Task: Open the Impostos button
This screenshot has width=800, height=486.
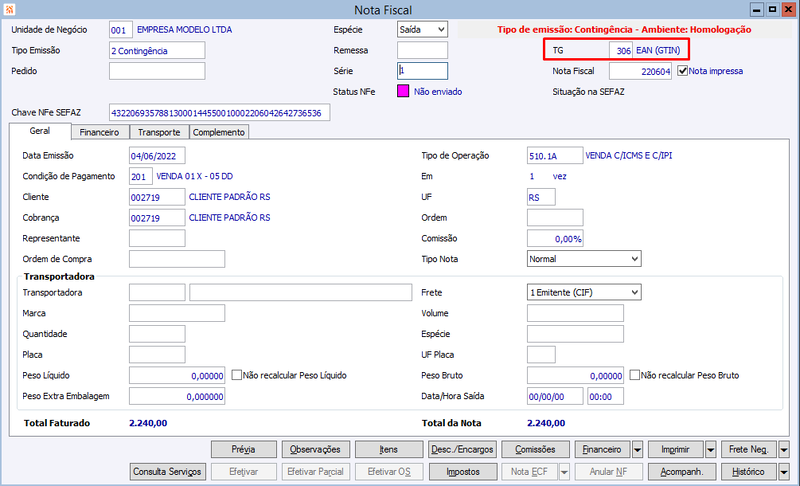Action: (463, 472)
